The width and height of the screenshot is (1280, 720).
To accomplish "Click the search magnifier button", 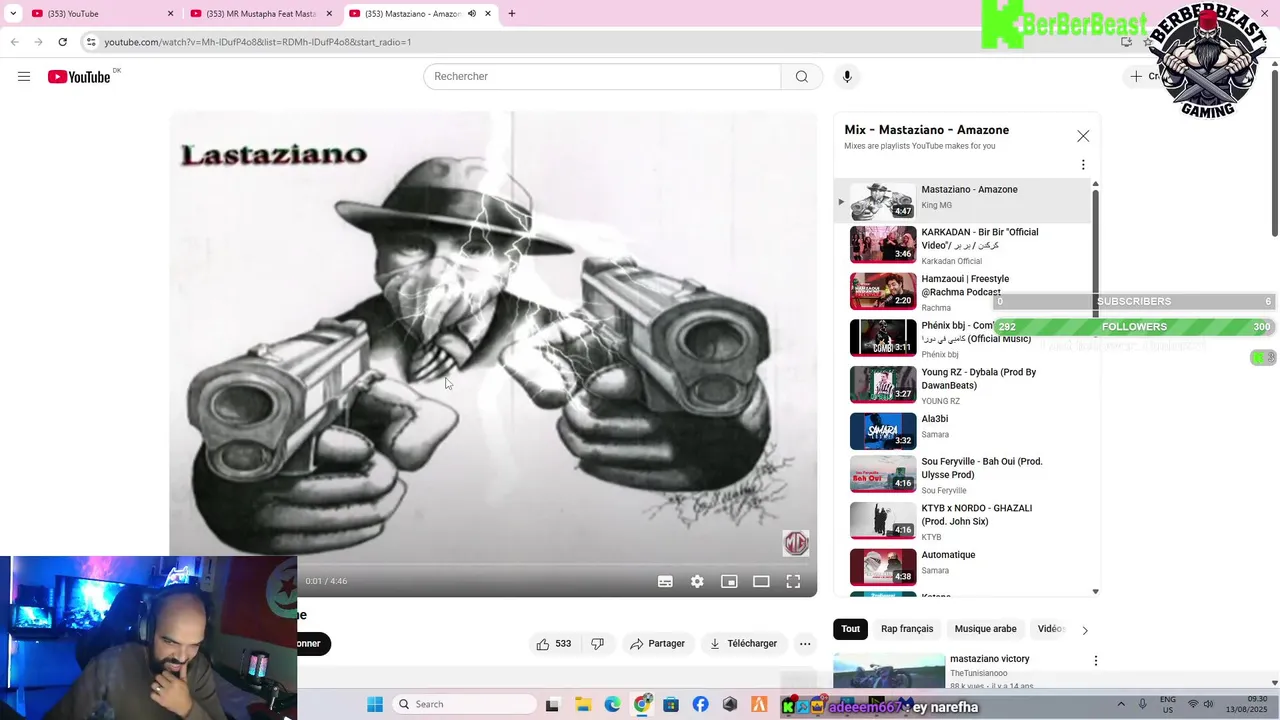I will click(801, 77).
